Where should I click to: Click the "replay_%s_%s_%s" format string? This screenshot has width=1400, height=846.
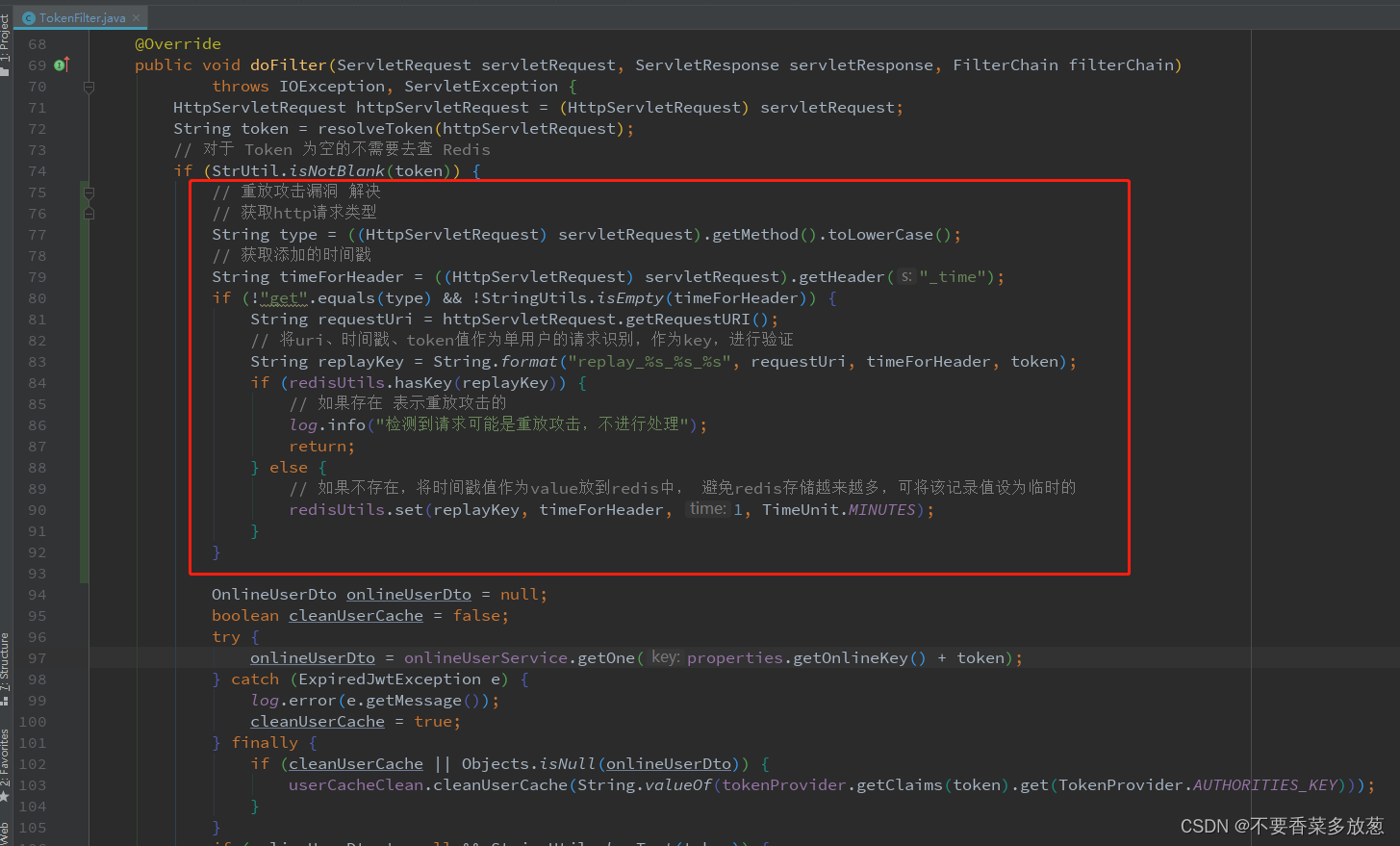tap(649, 362)
